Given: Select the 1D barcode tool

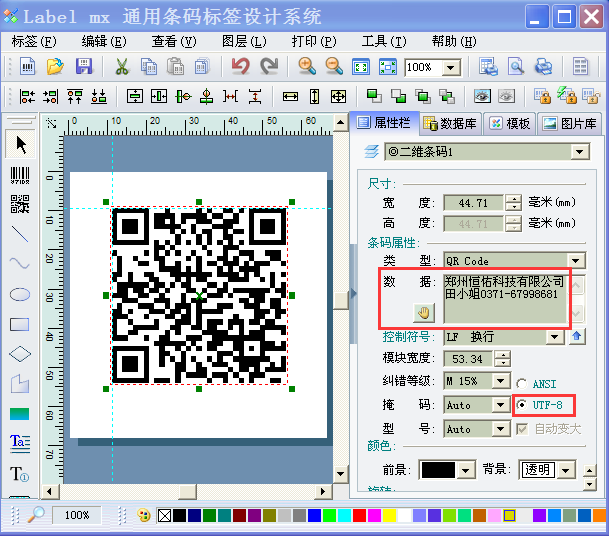Looking at the screenshot, I should pyautogui.click(x=20, y=175).
